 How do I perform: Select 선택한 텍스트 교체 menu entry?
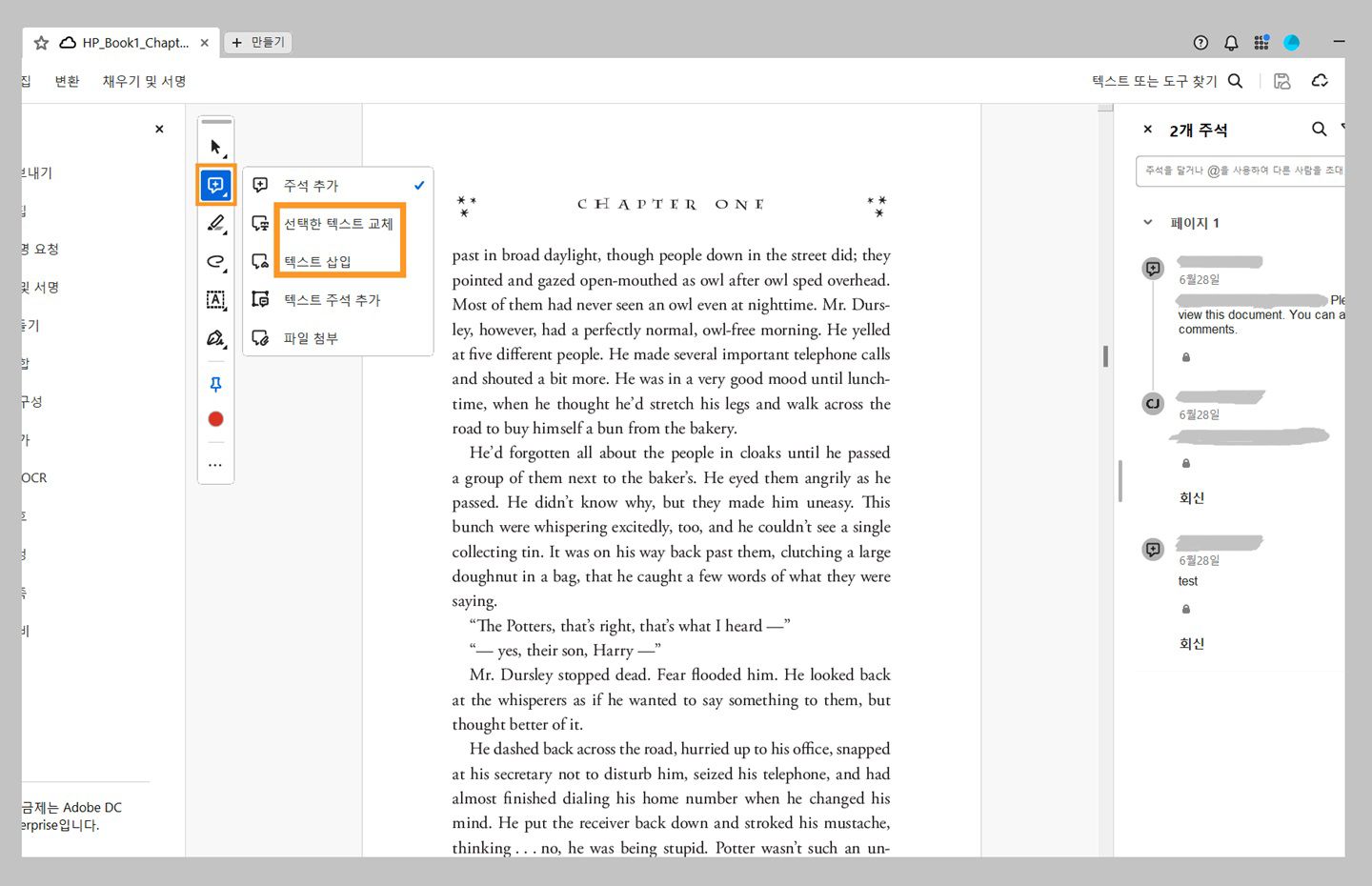click(338, 223)
